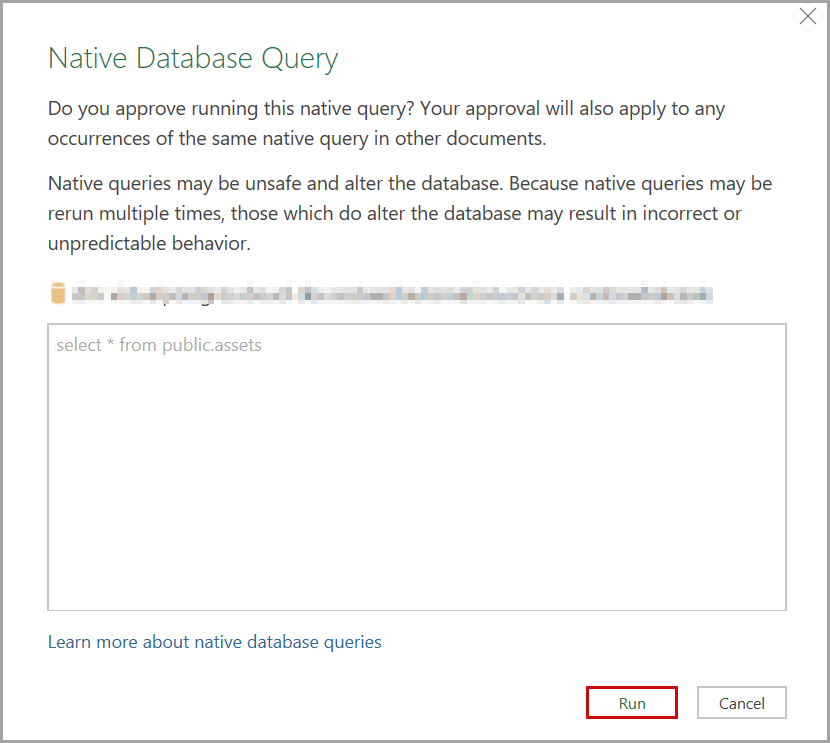830x743 pixels.
Task: Click the word 'select' in the query
Action: [x=79, y=345]
